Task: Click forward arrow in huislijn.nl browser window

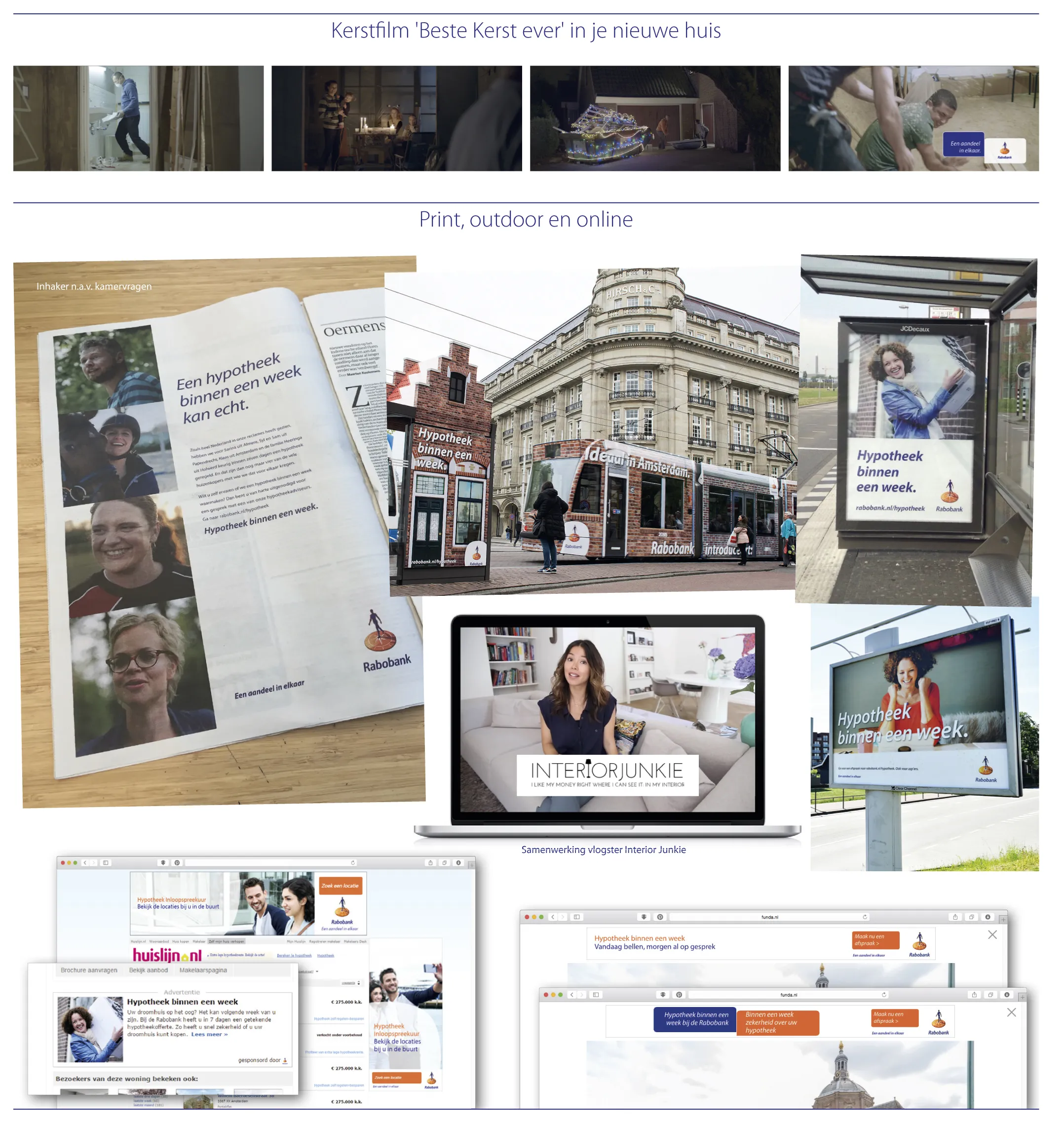Action: click(94, 863)
